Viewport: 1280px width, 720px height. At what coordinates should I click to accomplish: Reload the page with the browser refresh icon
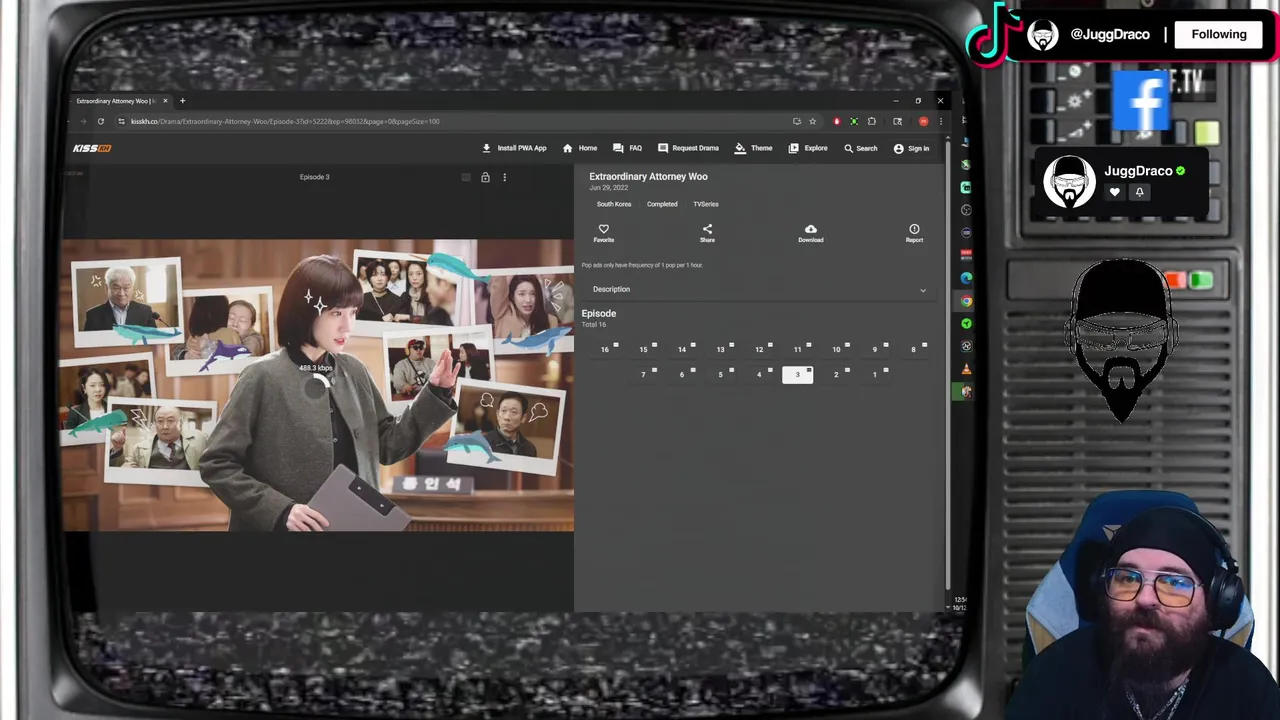tap(100, 121)
